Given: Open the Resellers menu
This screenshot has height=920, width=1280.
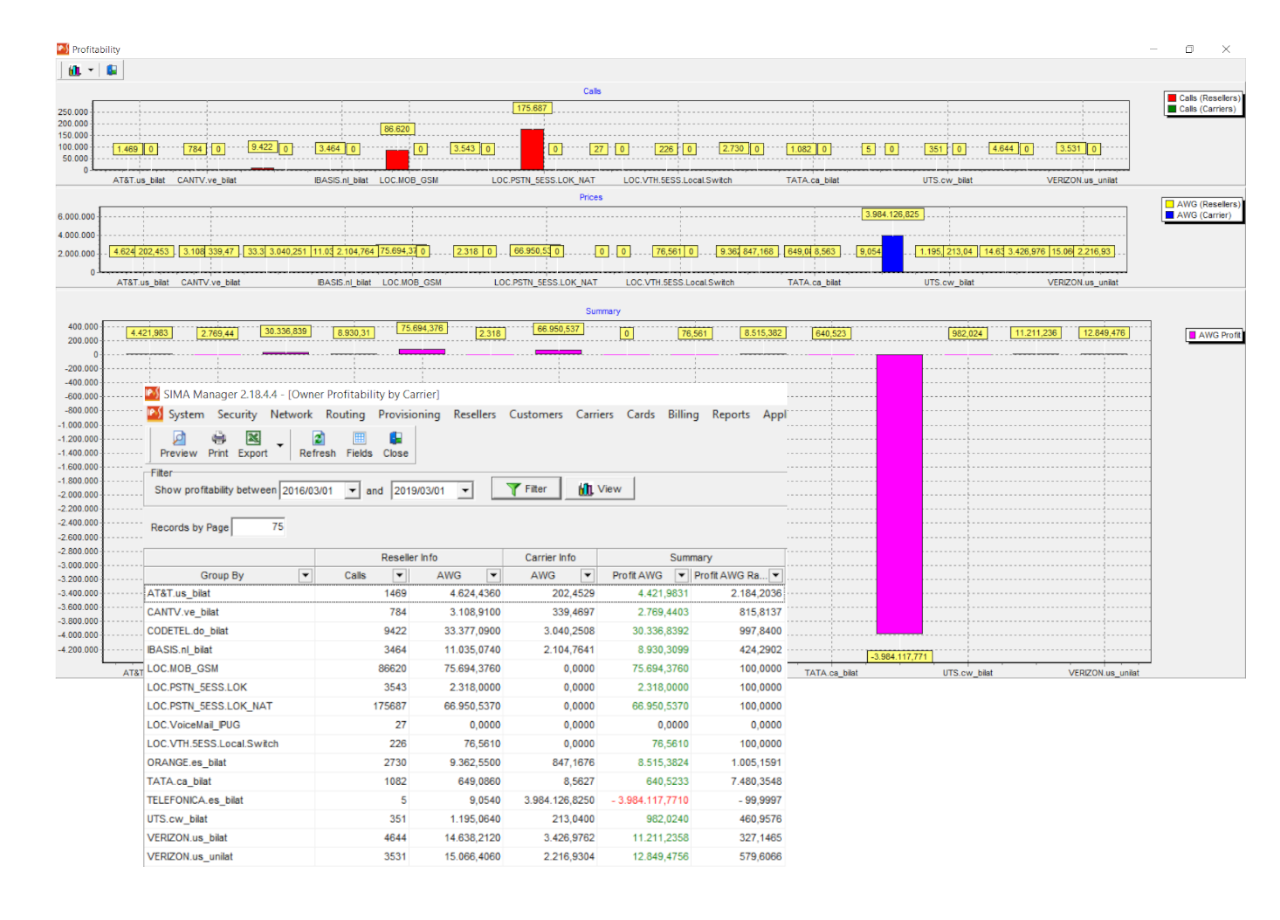Looking at the screenshot, I should pyautogui.click(x=474, y=414).
